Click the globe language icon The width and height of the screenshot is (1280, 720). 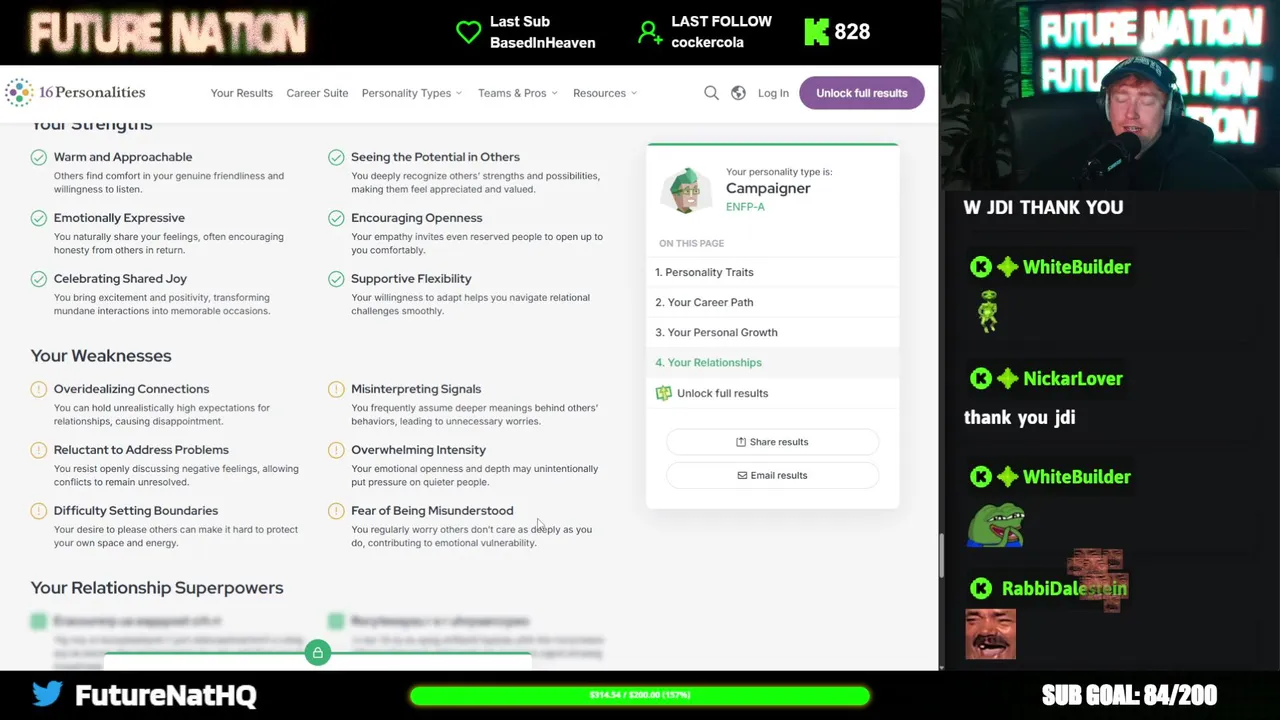[x=738, y=93]
